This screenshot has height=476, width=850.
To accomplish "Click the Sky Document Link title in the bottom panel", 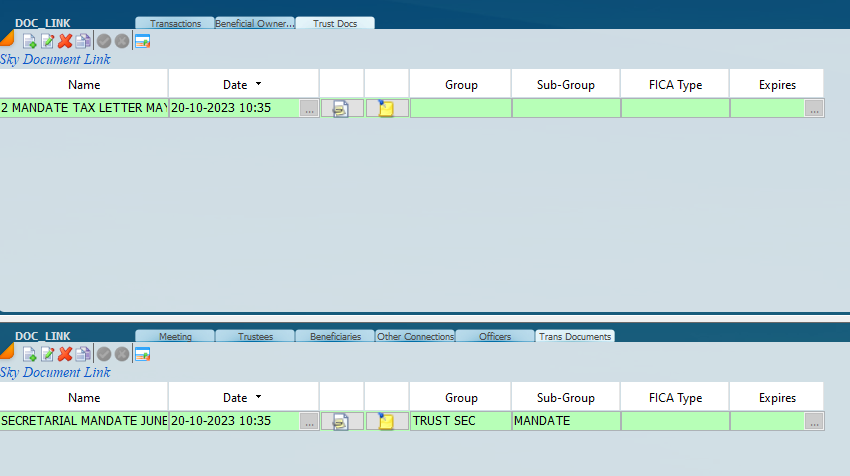I will click(x=56, y=372).
